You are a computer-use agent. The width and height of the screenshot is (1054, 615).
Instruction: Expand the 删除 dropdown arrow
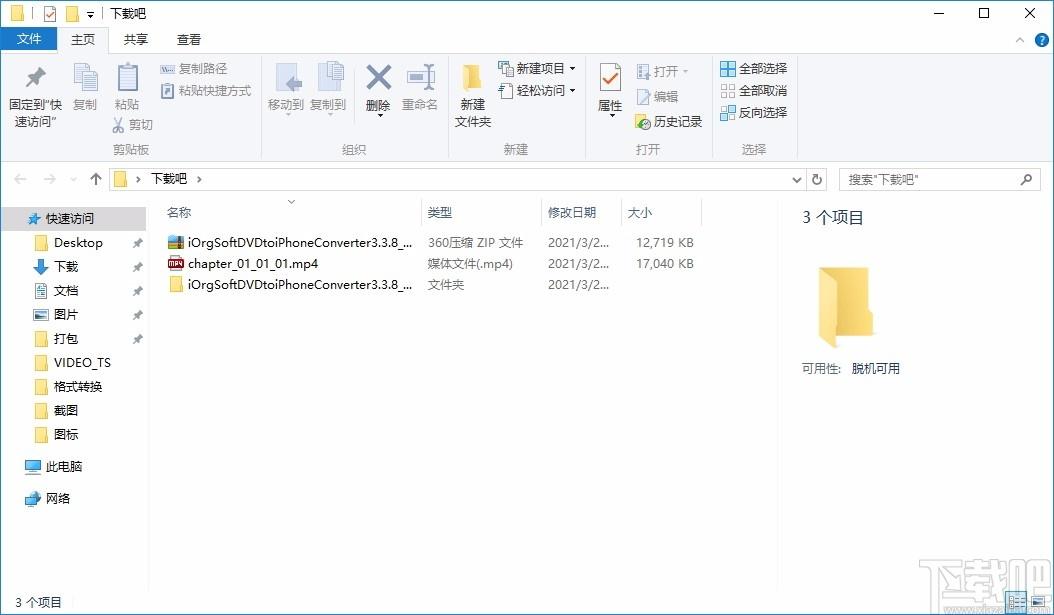tap(379, 116)
